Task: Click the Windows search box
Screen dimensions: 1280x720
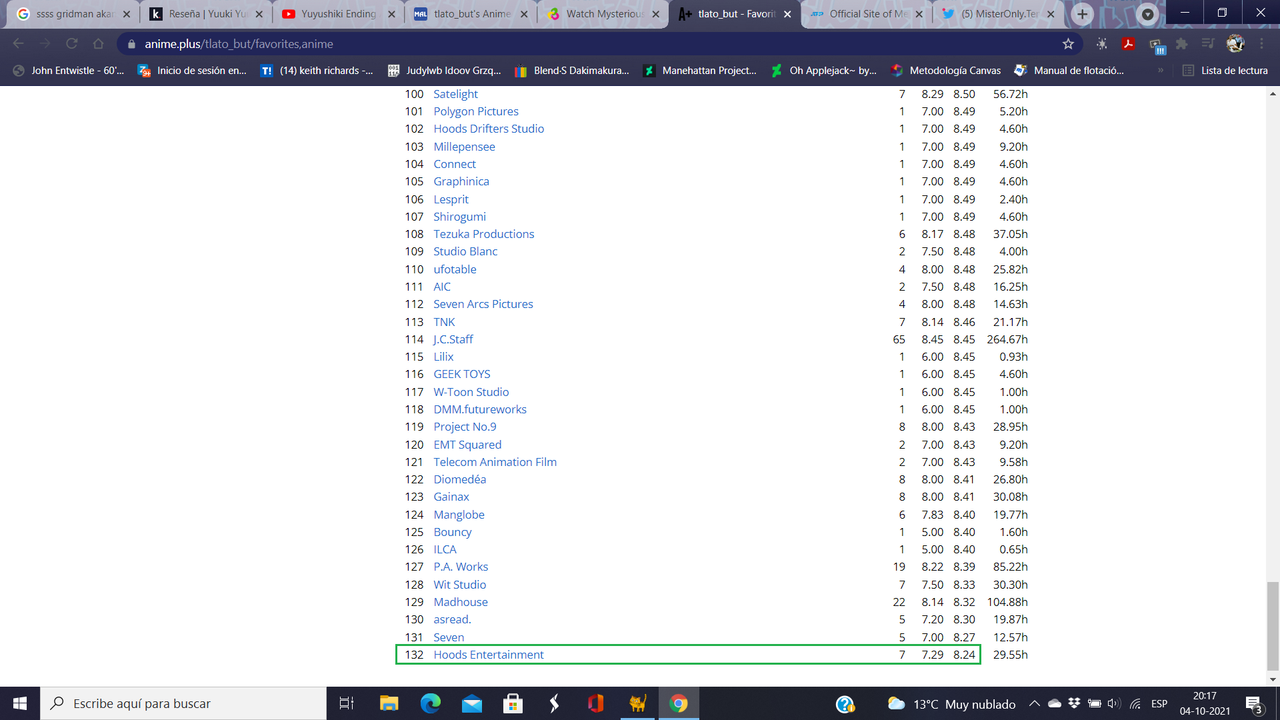Action: (184, 703)
